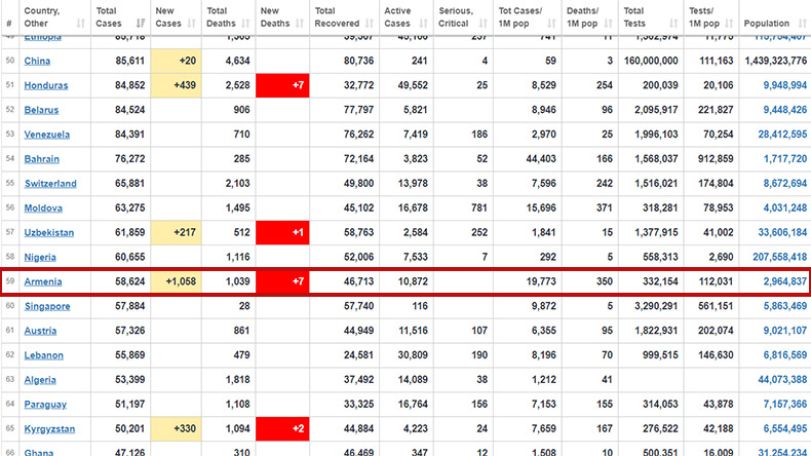This screenshot has height=456, width=811.
Task: Open the Singapore country link
Action: coord(47,306)
